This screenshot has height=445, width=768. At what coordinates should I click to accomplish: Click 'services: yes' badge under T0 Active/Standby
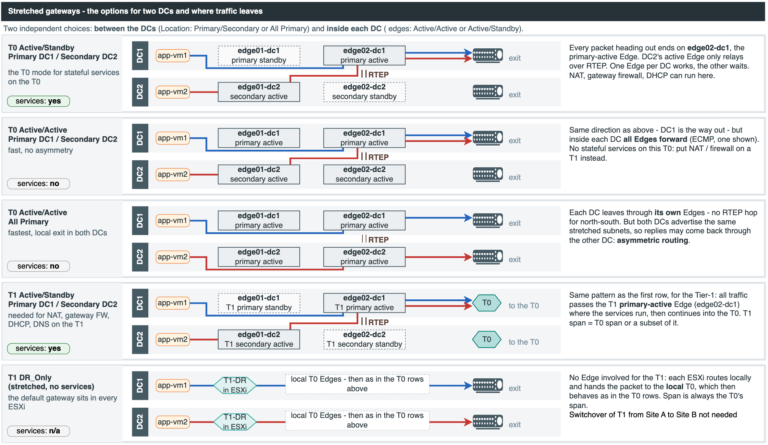(x=38, y=101)
